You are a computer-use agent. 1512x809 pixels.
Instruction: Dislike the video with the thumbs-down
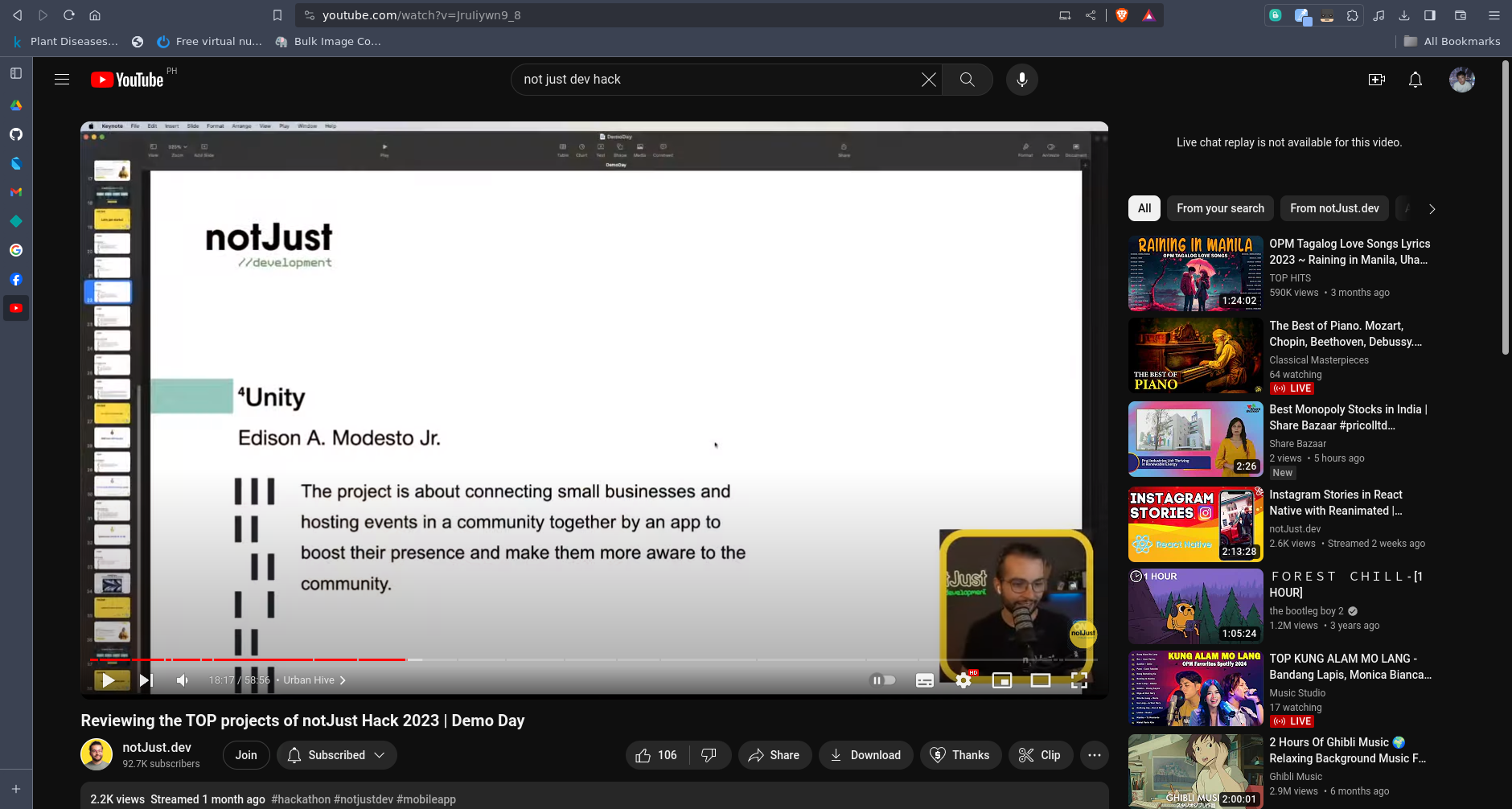tap(709, 755)
